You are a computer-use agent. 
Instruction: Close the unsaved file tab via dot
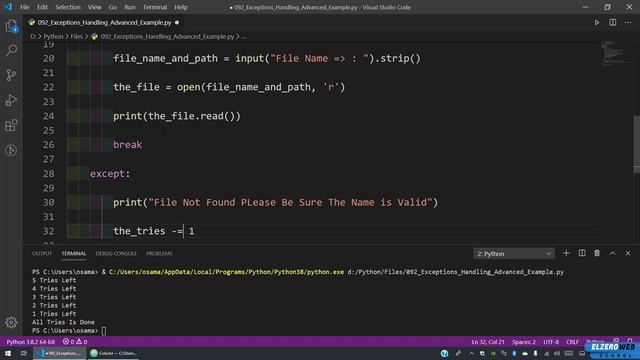pyautogui.click(x=177, y=22)
